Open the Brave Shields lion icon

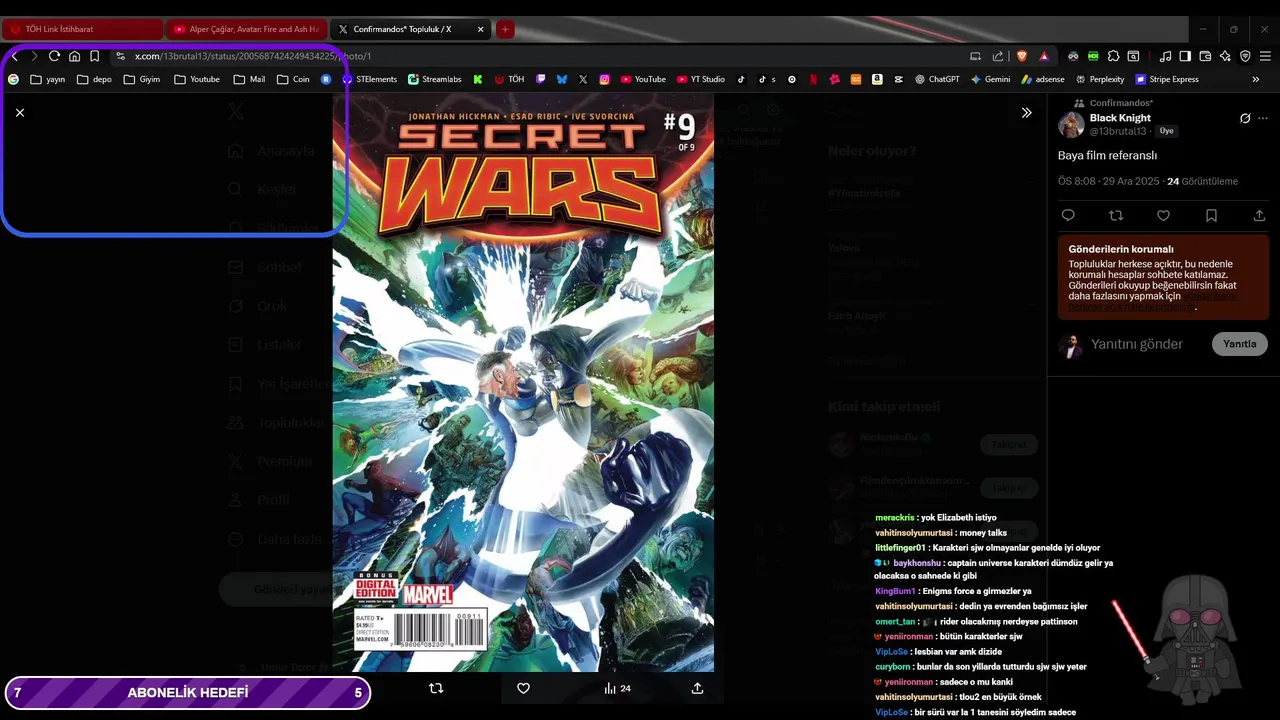1021,56
